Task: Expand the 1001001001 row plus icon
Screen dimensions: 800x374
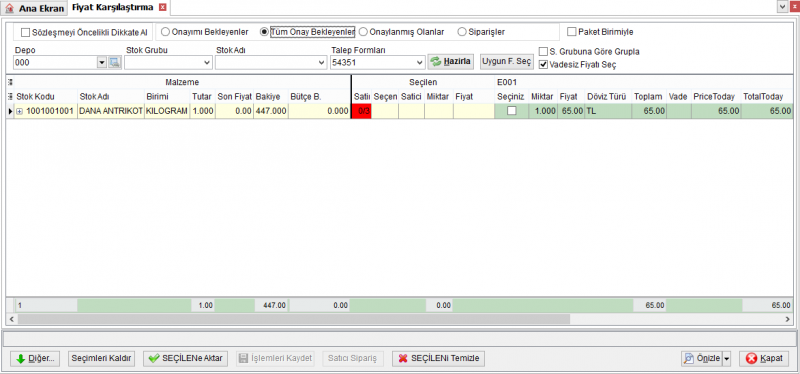Action: click(19, 111)
